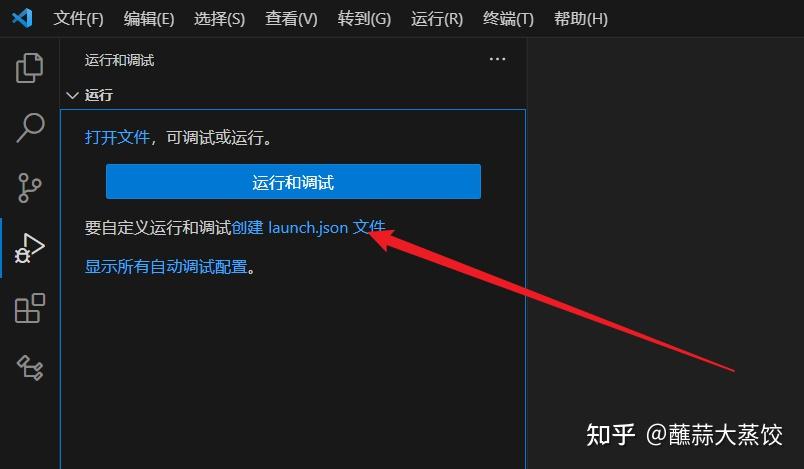Open the 运行(R) menu
The width and height of the screenshot is (804, 469).
437,19
